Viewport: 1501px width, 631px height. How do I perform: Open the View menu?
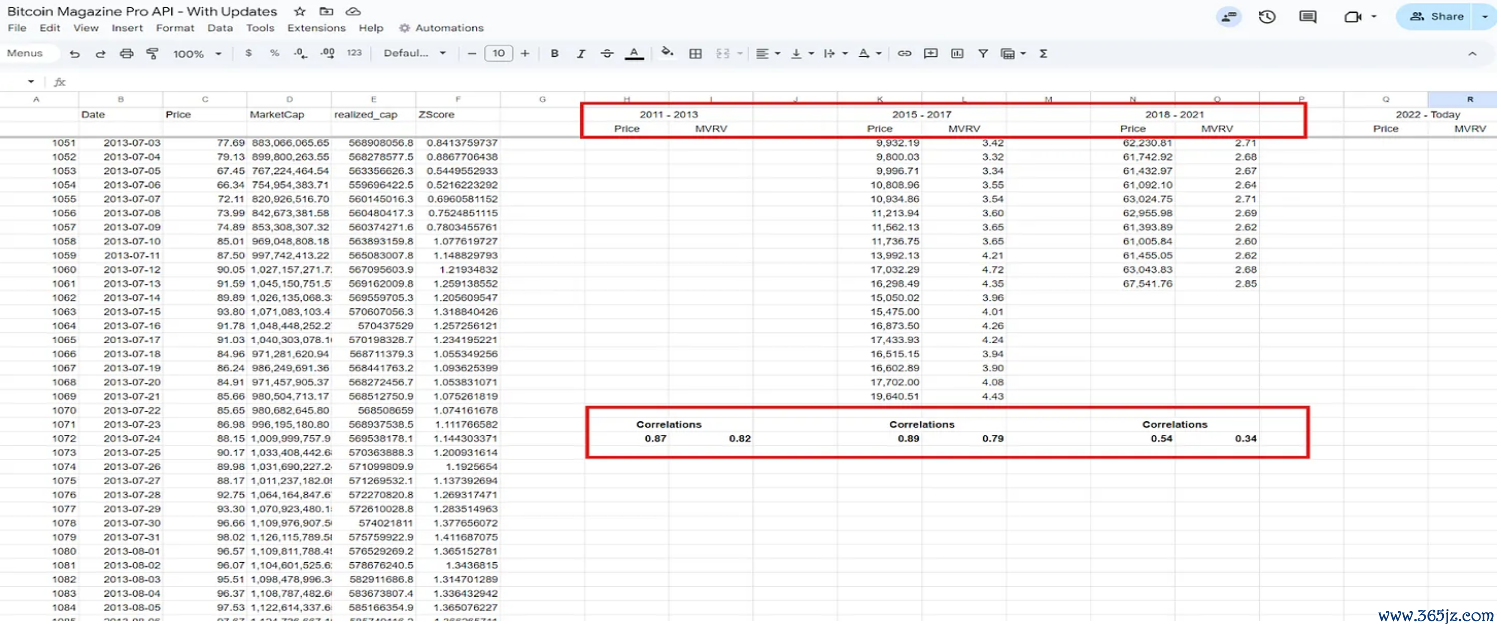(x=86, y=28)
